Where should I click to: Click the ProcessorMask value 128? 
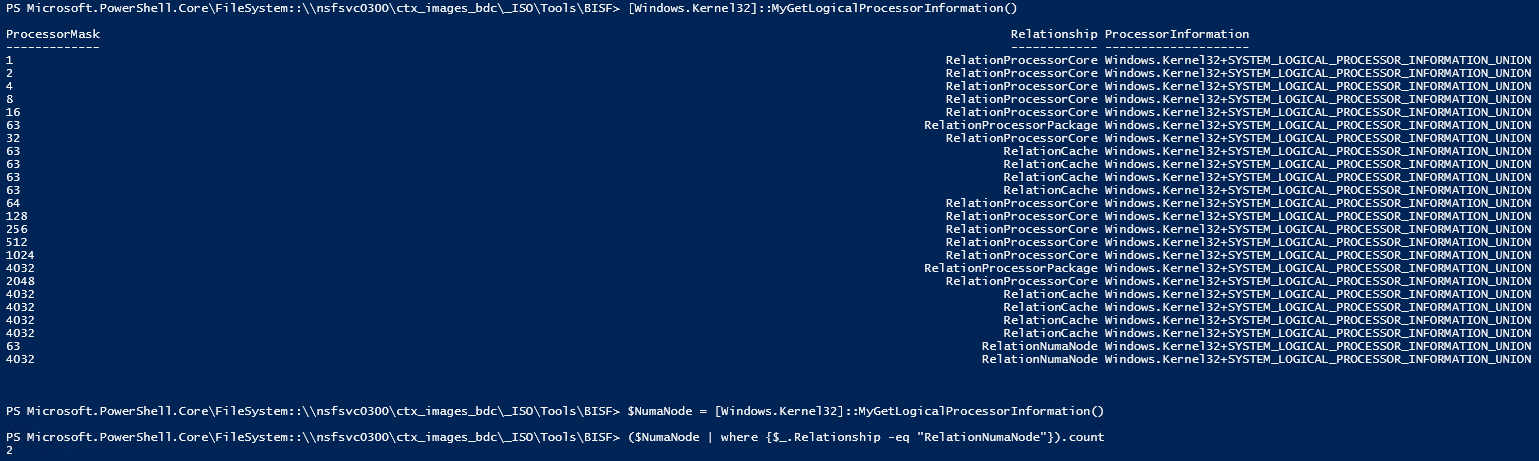16,216
